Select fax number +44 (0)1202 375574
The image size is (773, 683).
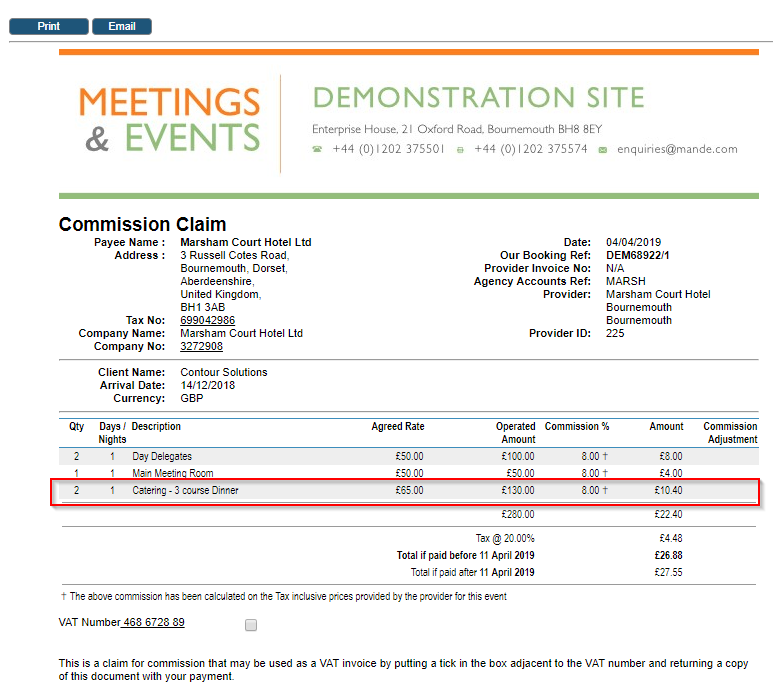click(x=530, y=149)
